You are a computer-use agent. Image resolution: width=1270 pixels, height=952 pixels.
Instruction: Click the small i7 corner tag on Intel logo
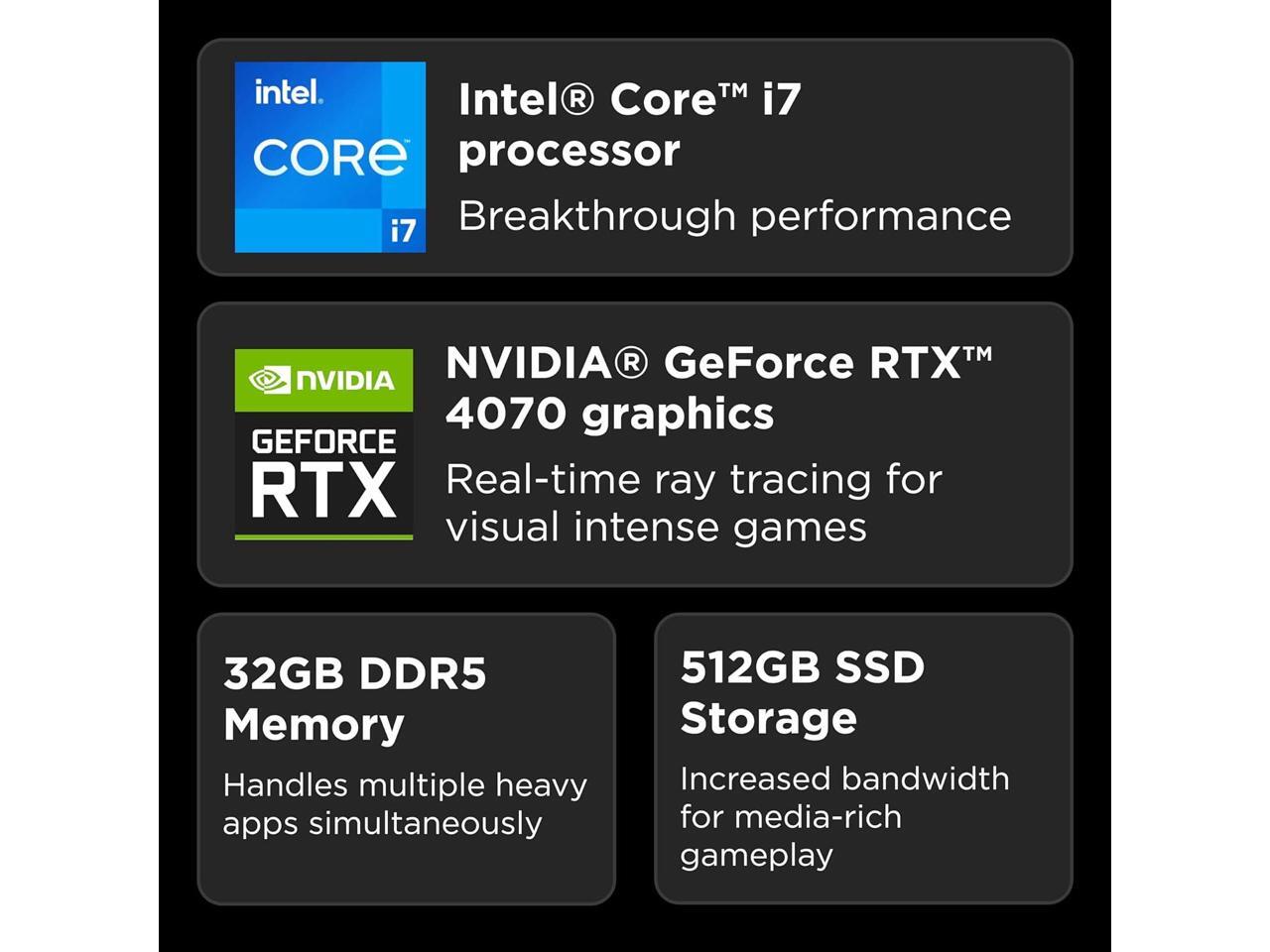(x=403, y=230)
